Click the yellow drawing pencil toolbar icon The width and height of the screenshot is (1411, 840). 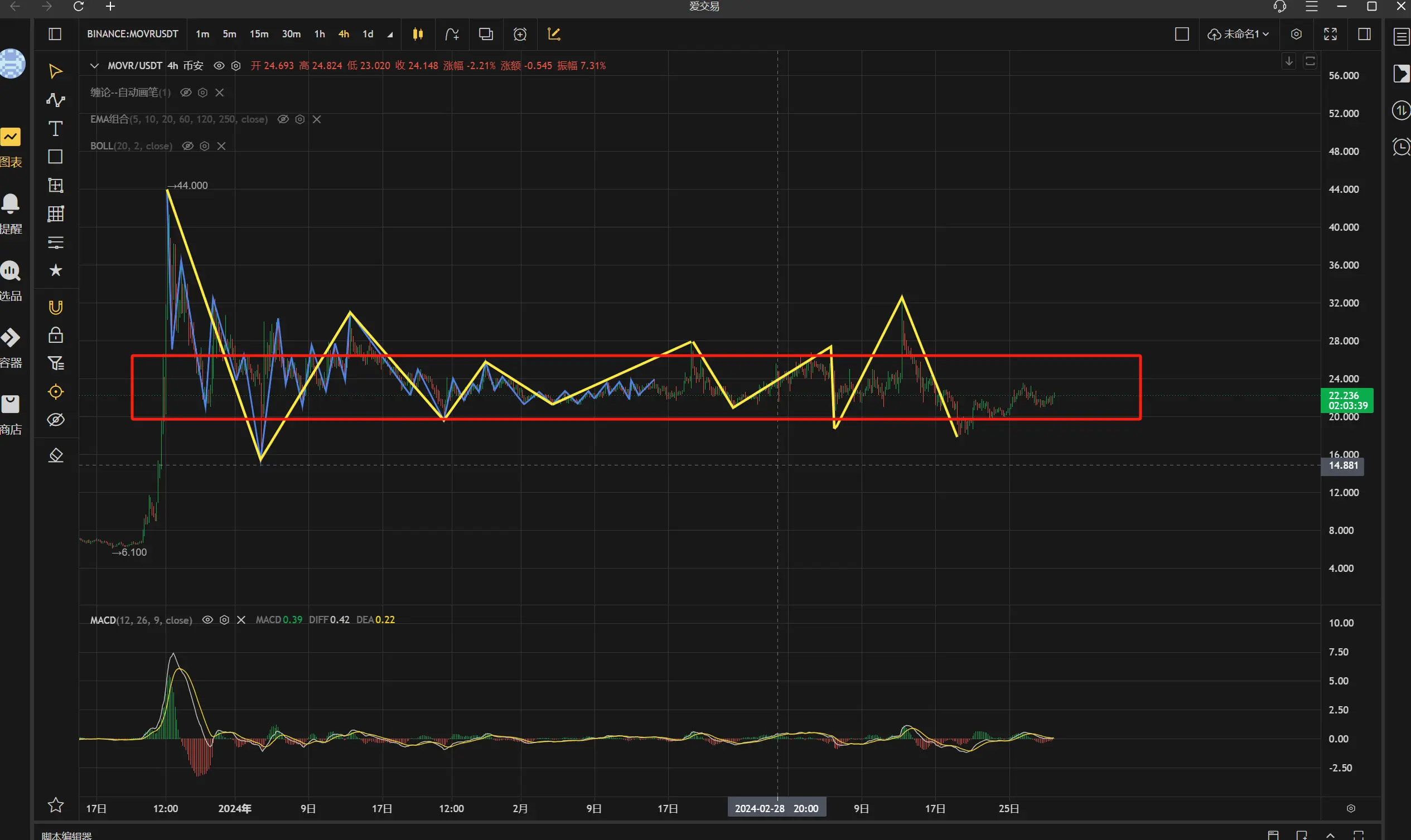(554, 34)
